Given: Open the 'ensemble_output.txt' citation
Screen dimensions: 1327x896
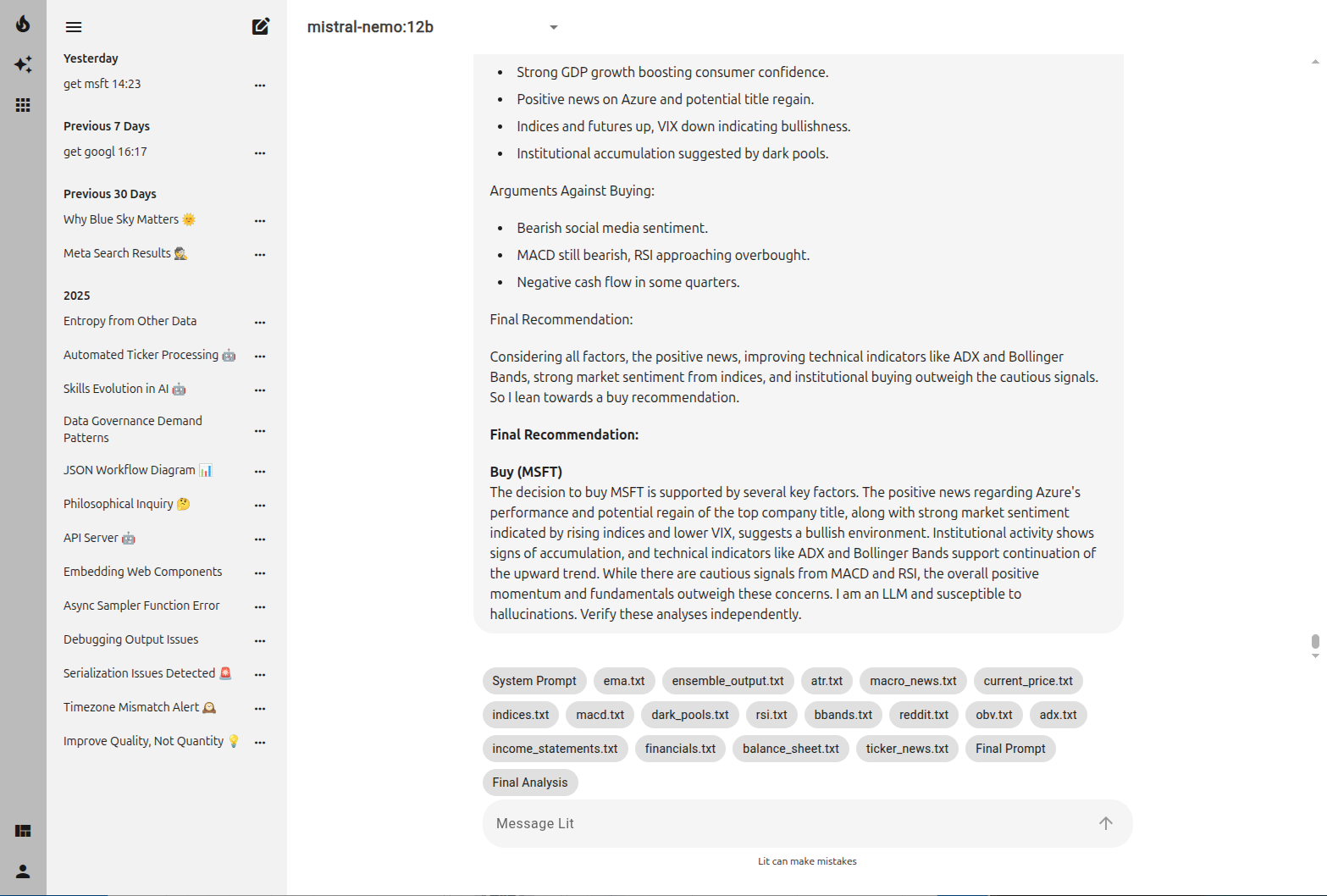Looking at the screenshot, I should [727, 681].
